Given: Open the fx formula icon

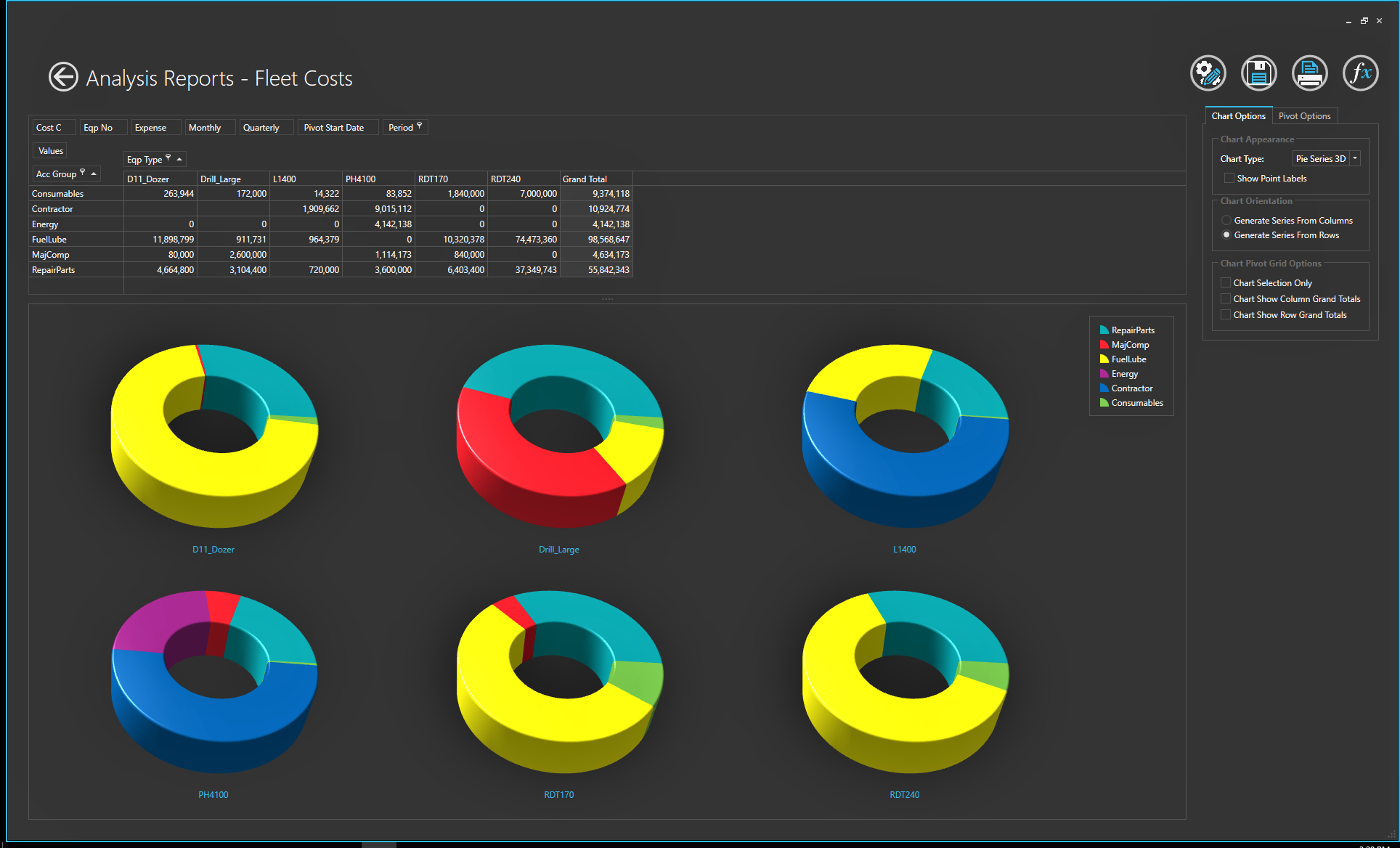Looking at the screenshot, I should 1360,73.
